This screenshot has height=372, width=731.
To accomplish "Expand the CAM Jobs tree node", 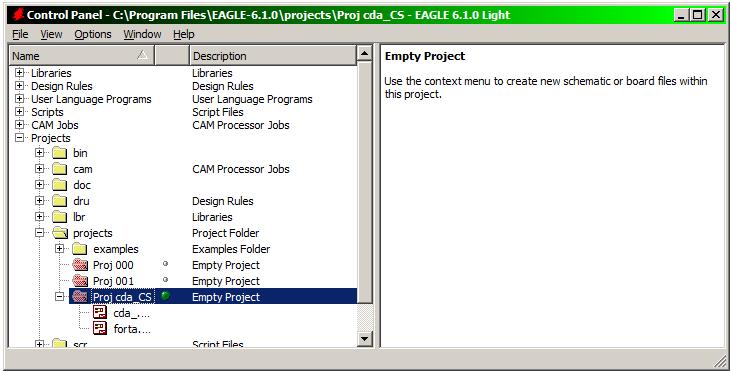I will point(19,125).
